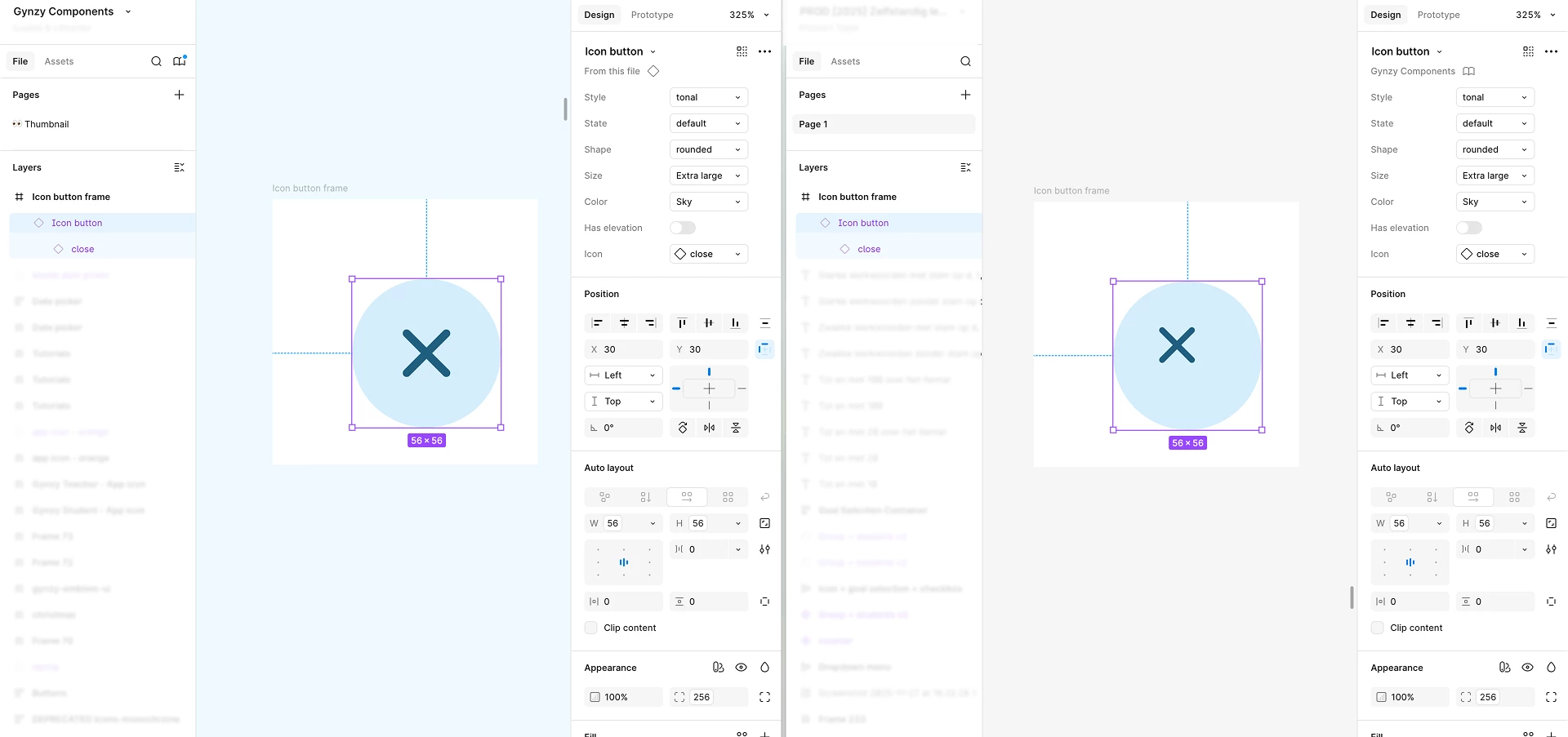Select the Thumbnail page

tap(47, 124)
